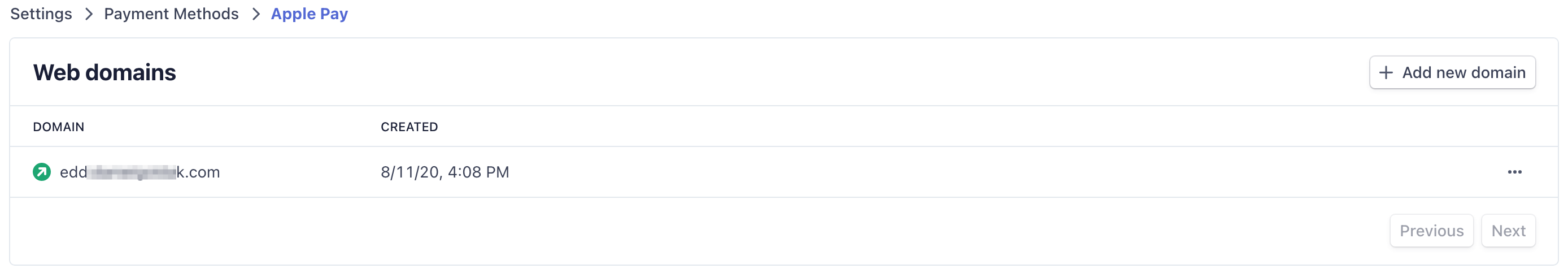
Task: Go to the Next page
Action: 1508,231
